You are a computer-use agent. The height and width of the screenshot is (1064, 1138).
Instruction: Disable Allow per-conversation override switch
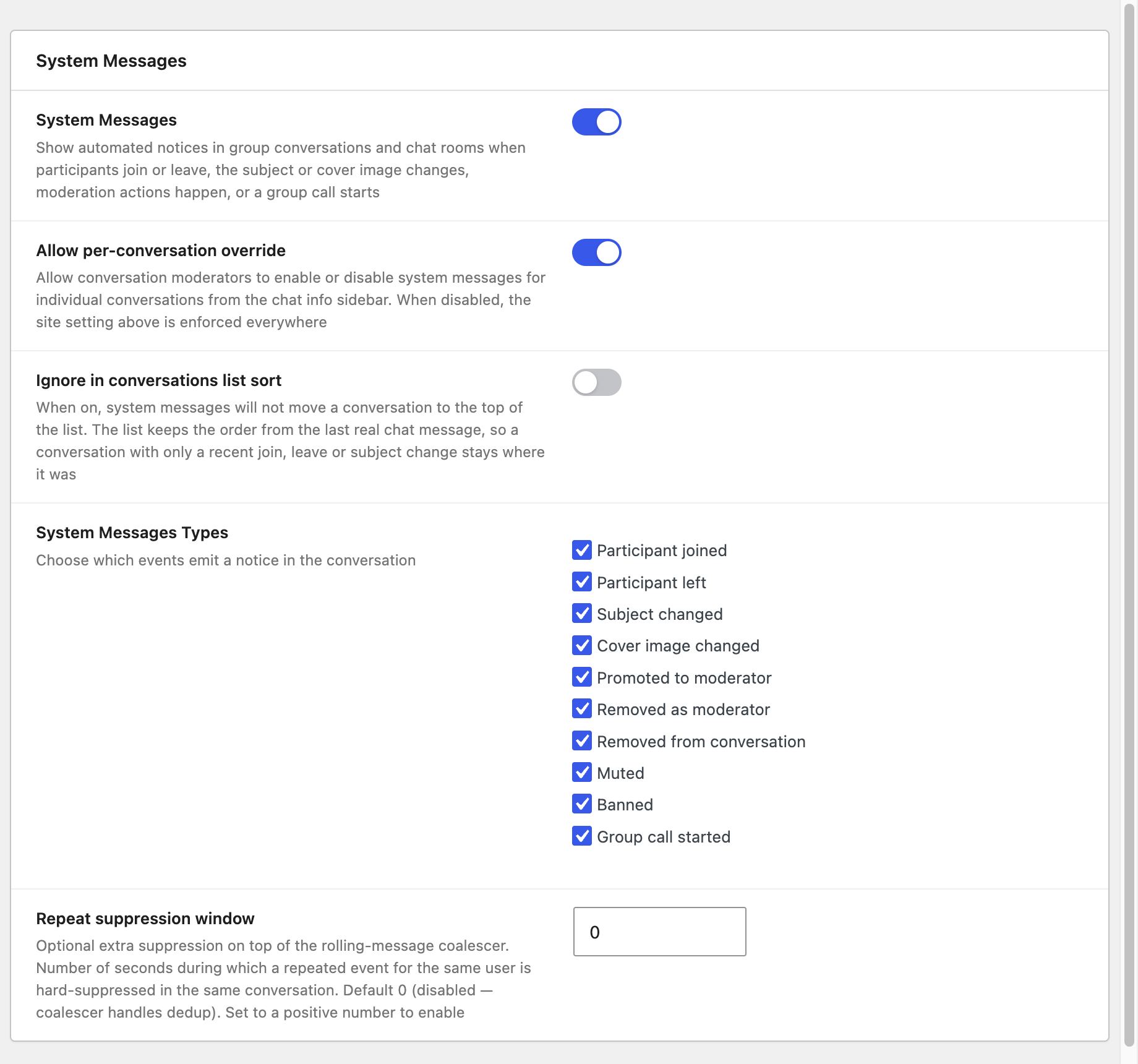click(596, 252)
